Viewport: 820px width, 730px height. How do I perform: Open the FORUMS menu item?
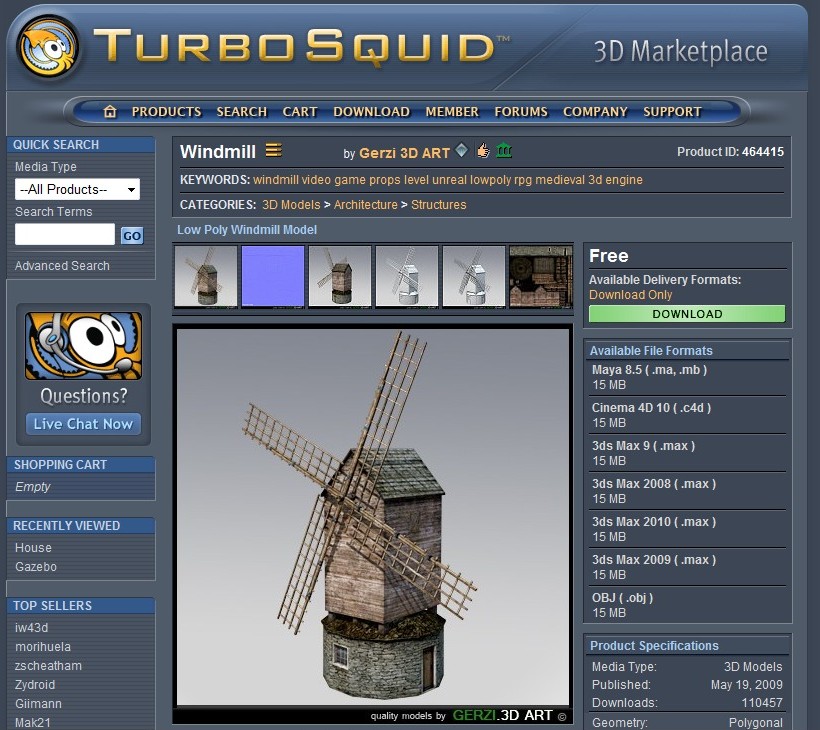[x=520, y=112]
